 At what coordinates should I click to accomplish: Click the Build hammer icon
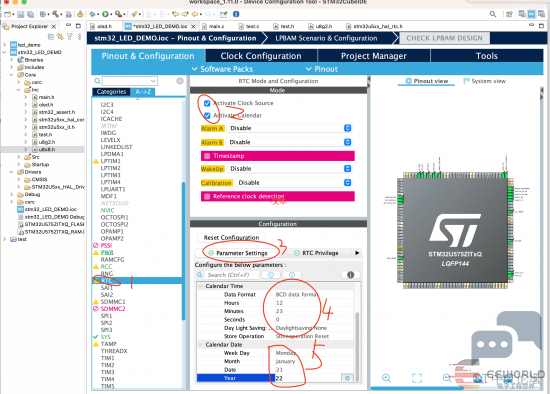56,14
